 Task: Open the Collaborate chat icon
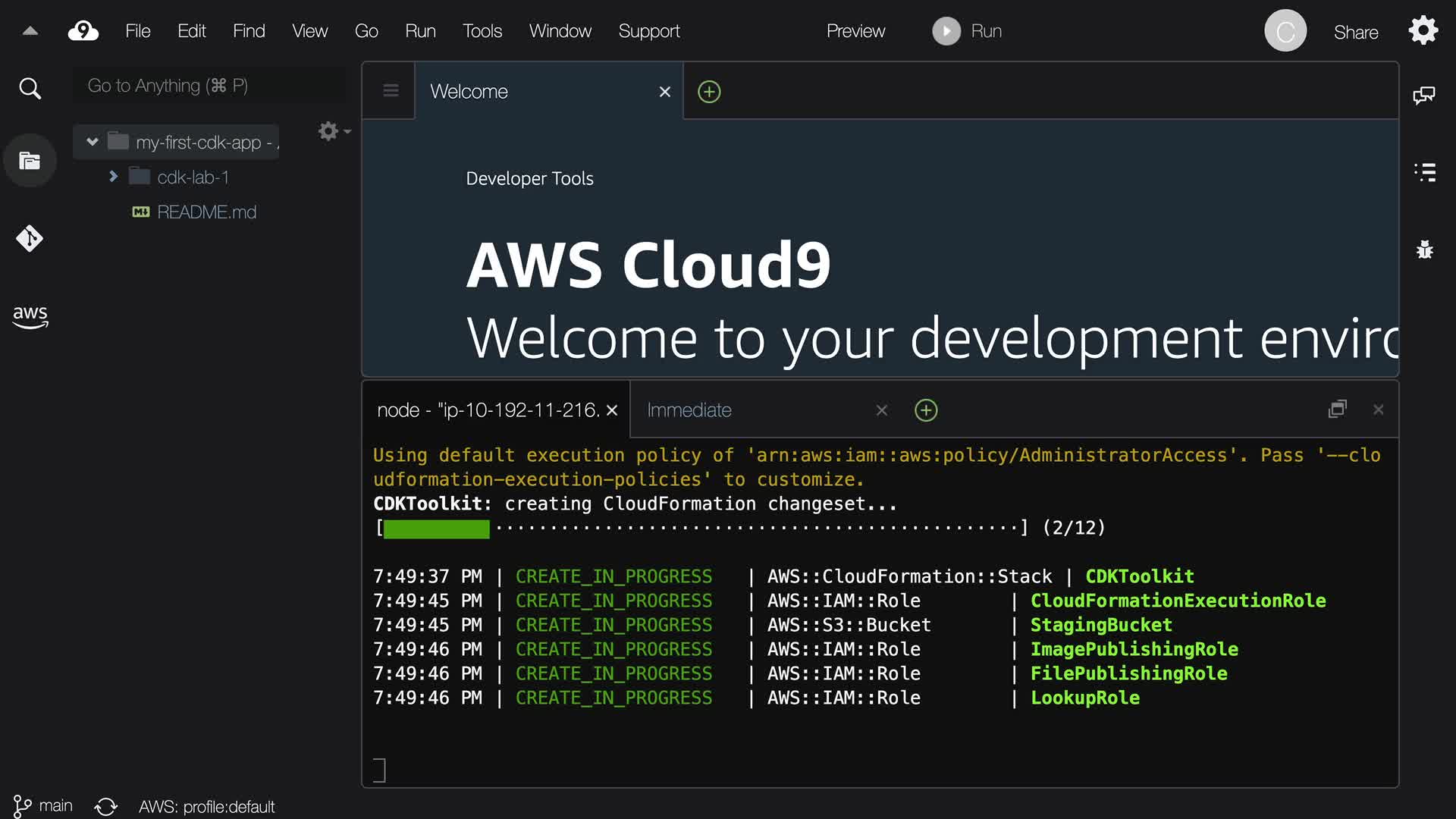pyautogui.click(x=1424, y=95)
